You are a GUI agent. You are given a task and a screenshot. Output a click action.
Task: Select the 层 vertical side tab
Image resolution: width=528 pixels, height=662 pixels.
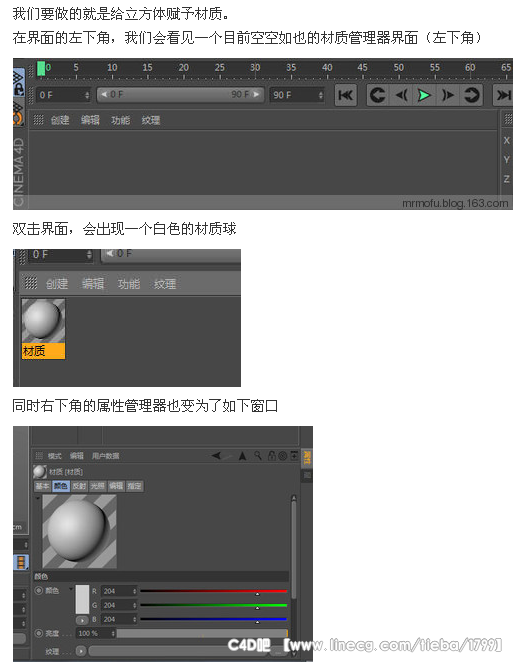coord(307,475)
